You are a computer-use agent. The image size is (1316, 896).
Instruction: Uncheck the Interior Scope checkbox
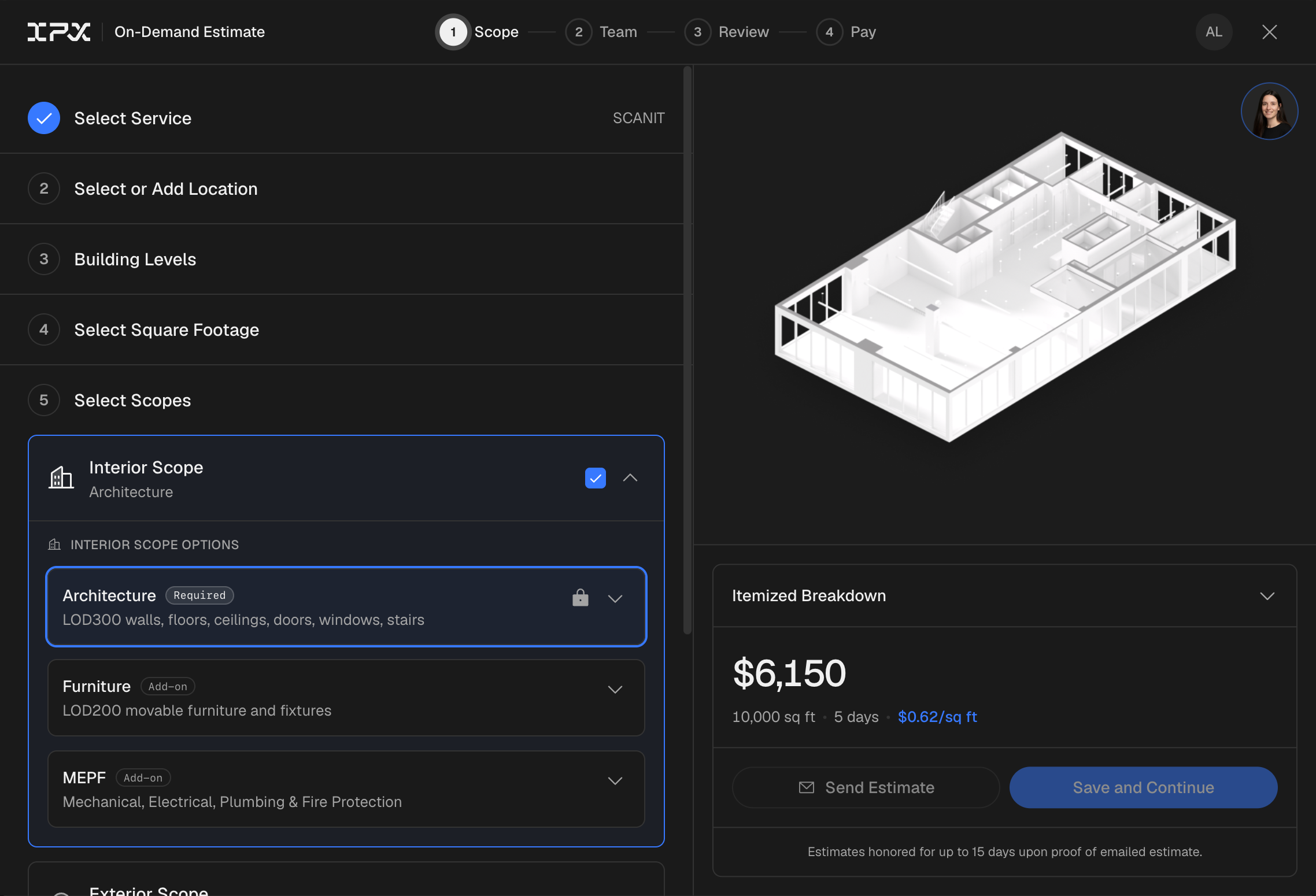[x=596, y=478]
